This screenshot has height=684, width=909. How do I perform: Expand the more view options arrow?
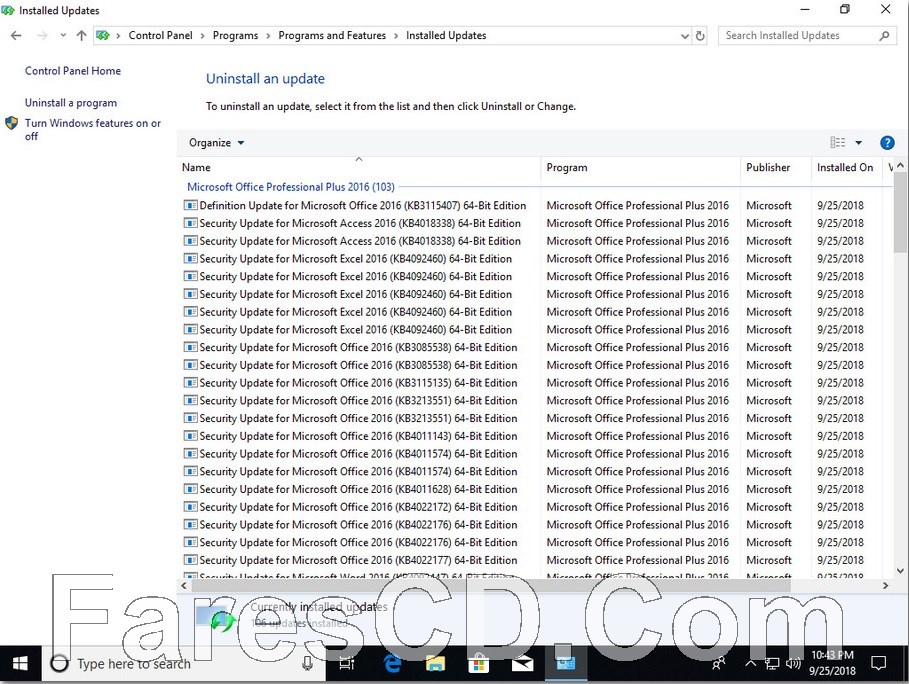(x=859, y=143)
